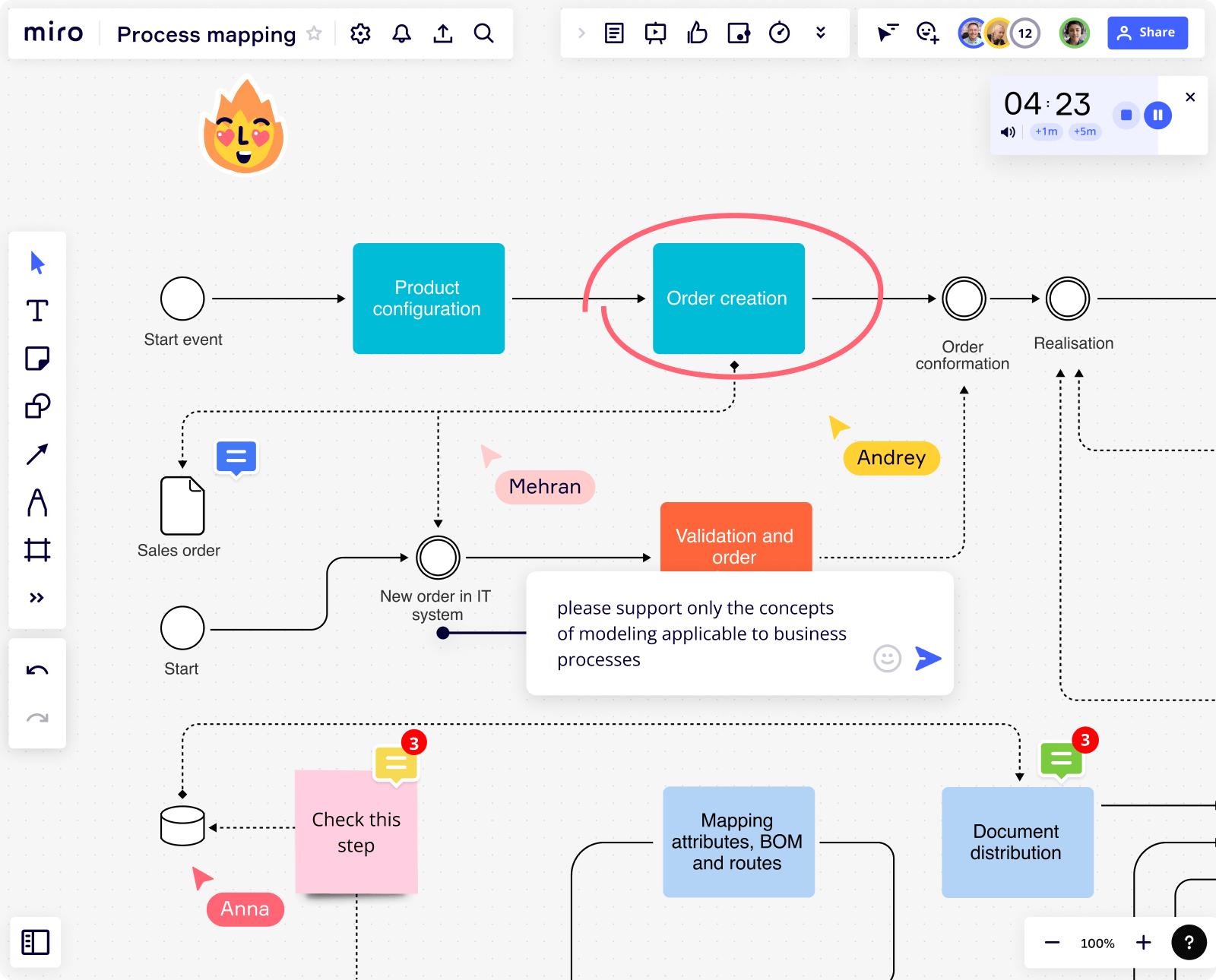The height and width of the screenshot is (980, 1216).
Task: Select the Frame tool
Action: (x=37, y=549)
